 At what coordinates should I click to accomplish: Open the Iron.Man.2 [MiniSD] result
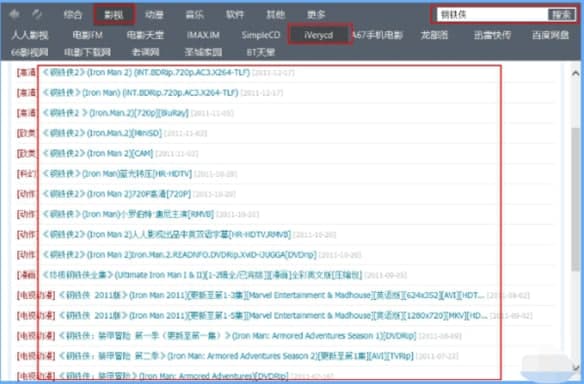click(x=102, y=133)
